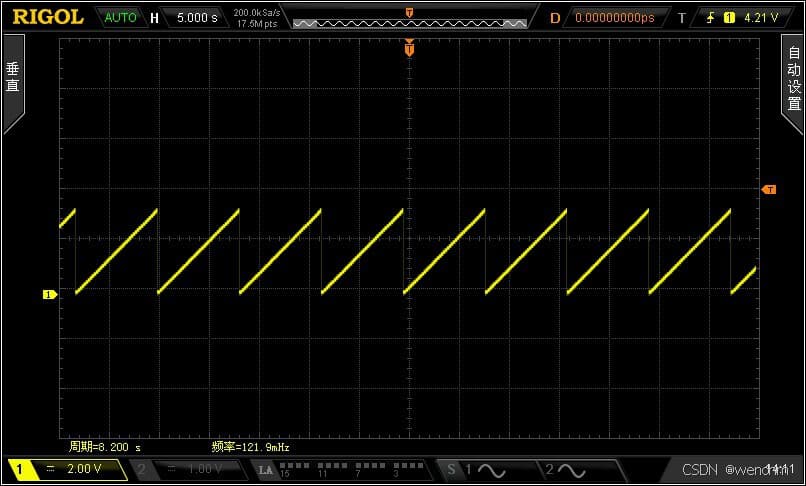
Task: Click the 17.5M pts memory depth
Action: 257,24
